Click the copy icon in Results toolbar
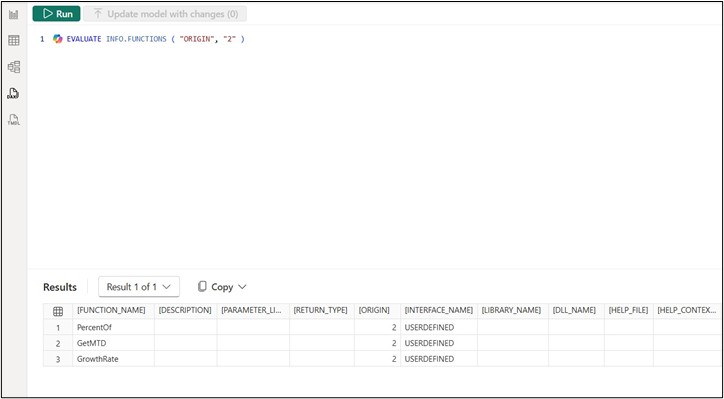724x399 pixels. 202,287
